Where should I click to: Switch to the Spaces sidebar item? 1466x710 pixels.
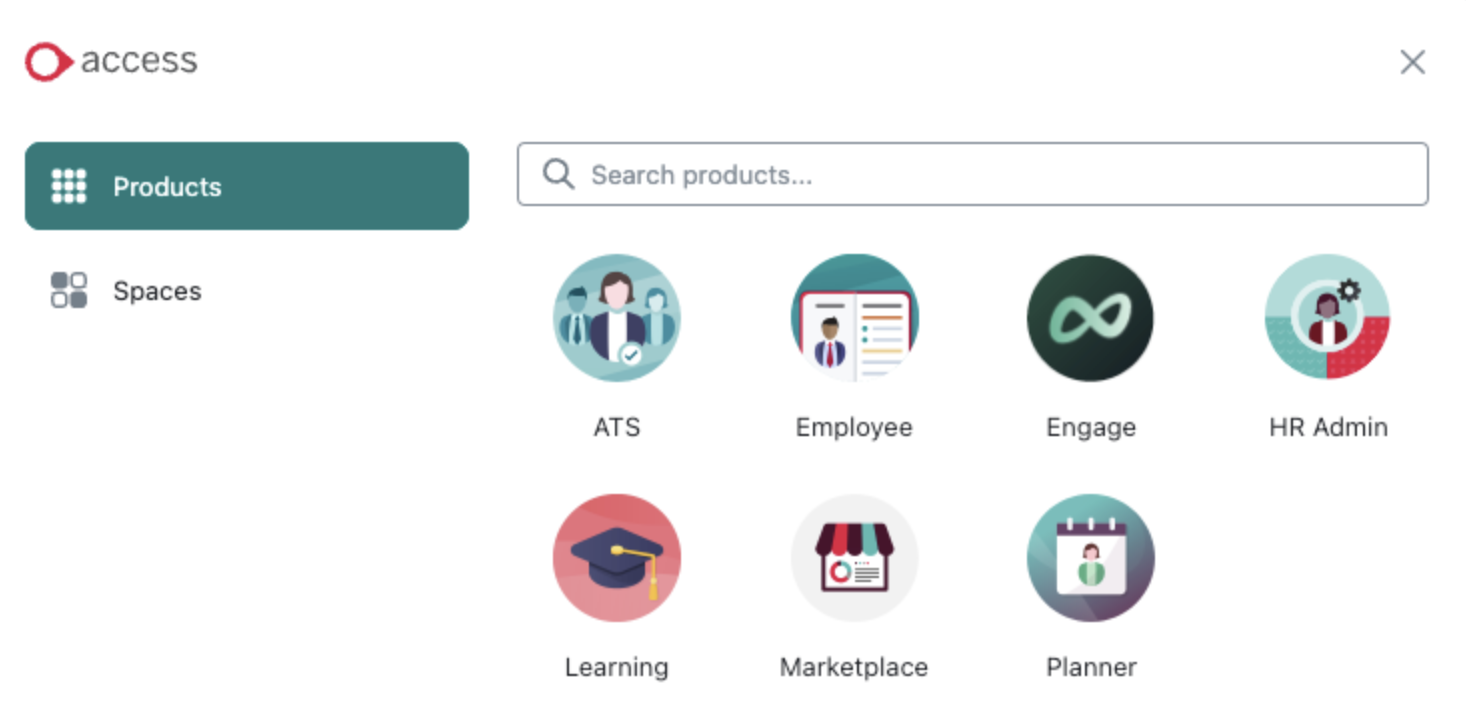tap(157, 291)
